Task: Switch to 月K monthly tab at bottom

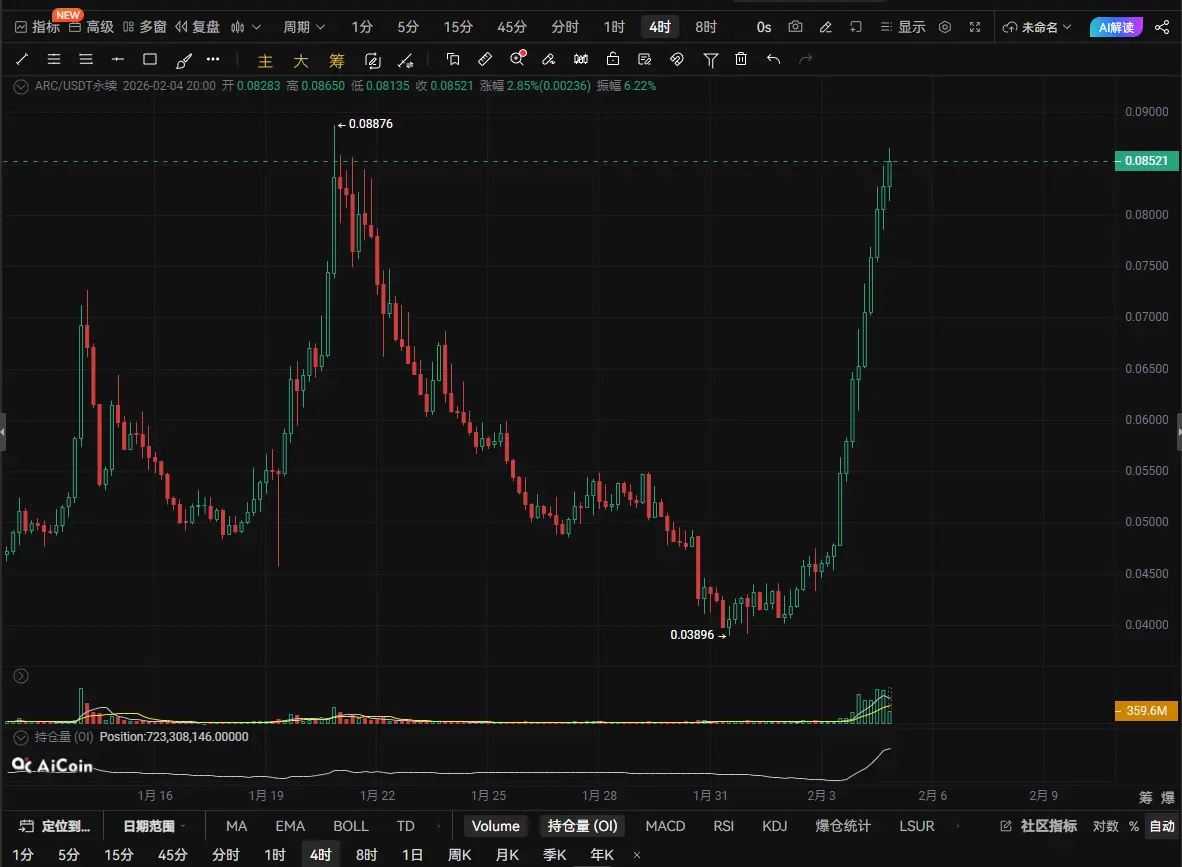Action: point(507,855)
